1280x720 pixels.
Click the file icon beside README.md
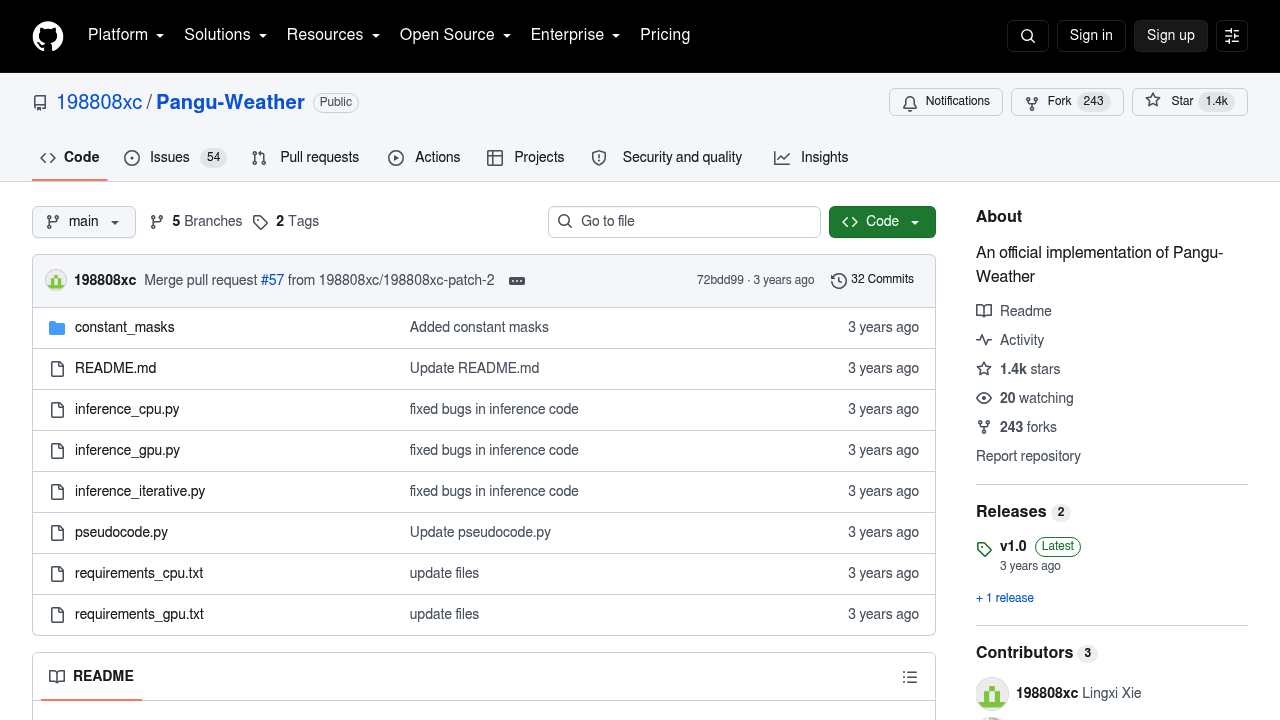click(x=57, y=369)
